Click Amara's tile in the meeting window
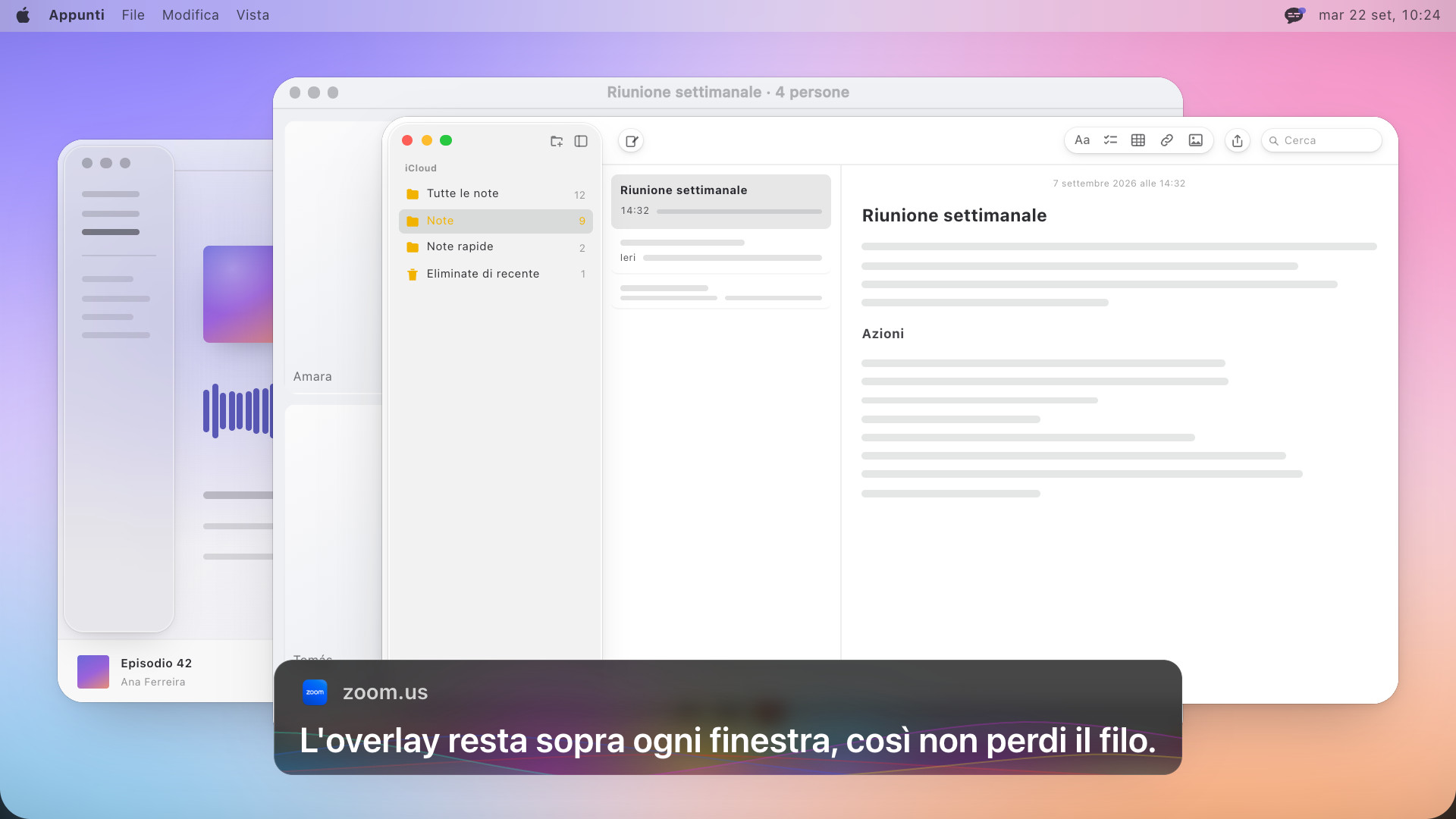The image size is (1456, 819). point(334,258)
